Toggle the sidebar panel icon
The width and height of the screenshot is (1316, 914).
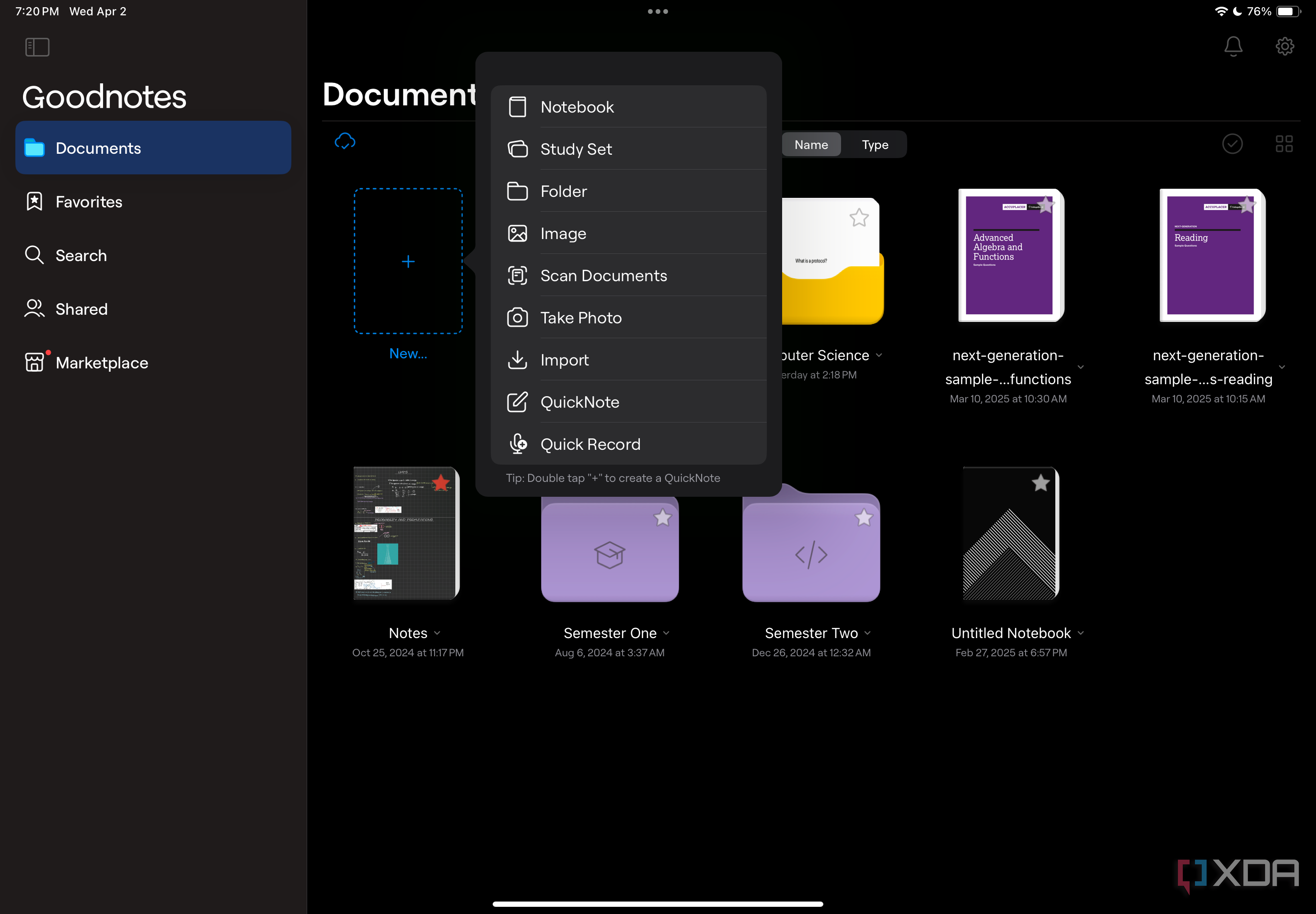(x=37, y=47)
